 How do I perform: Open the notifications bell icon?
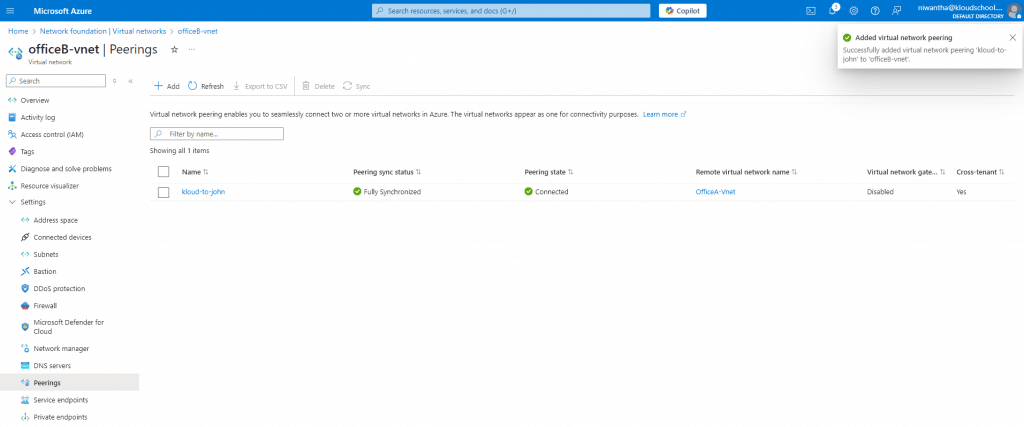832,10
